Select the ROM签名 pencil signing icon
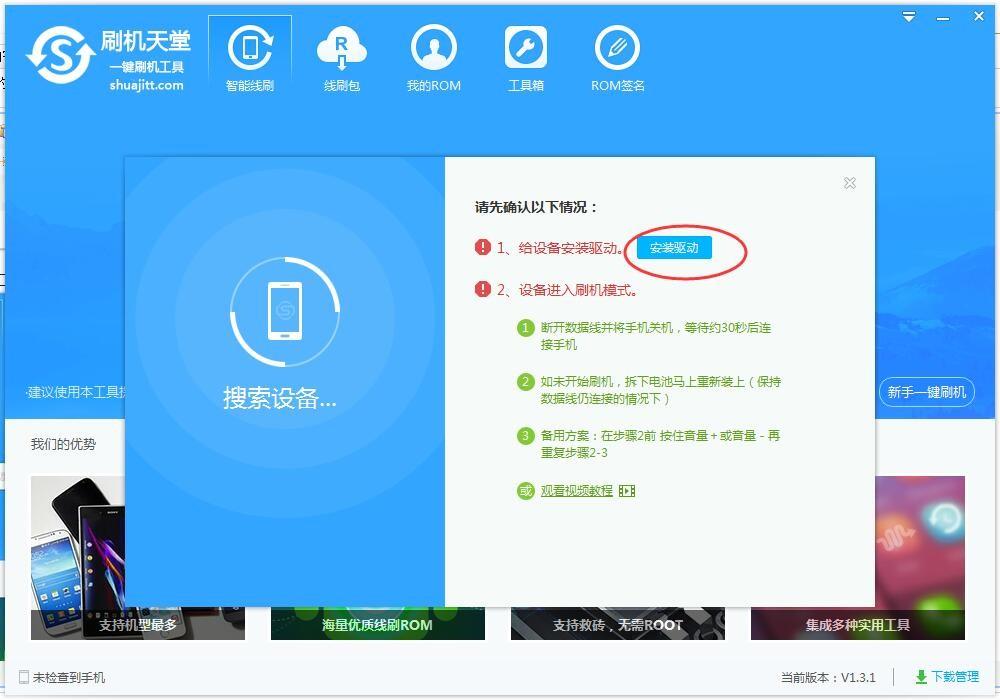 [x=618, y=48]
